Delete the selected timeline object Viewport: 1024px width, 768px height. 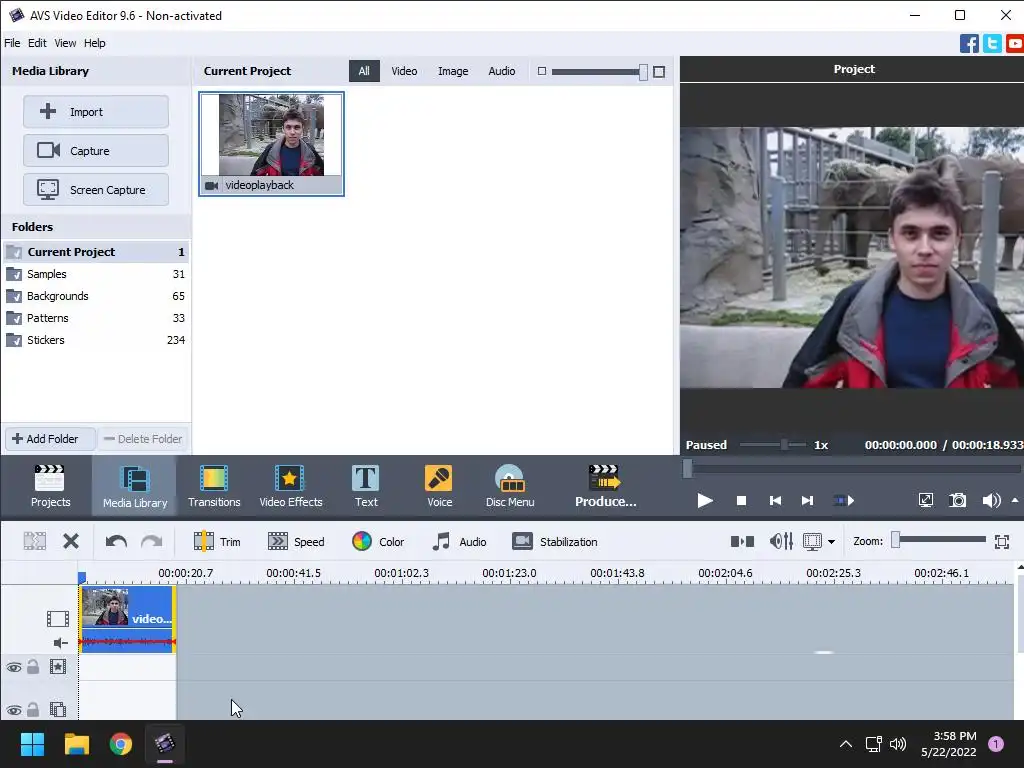click(x=71, y=541)
